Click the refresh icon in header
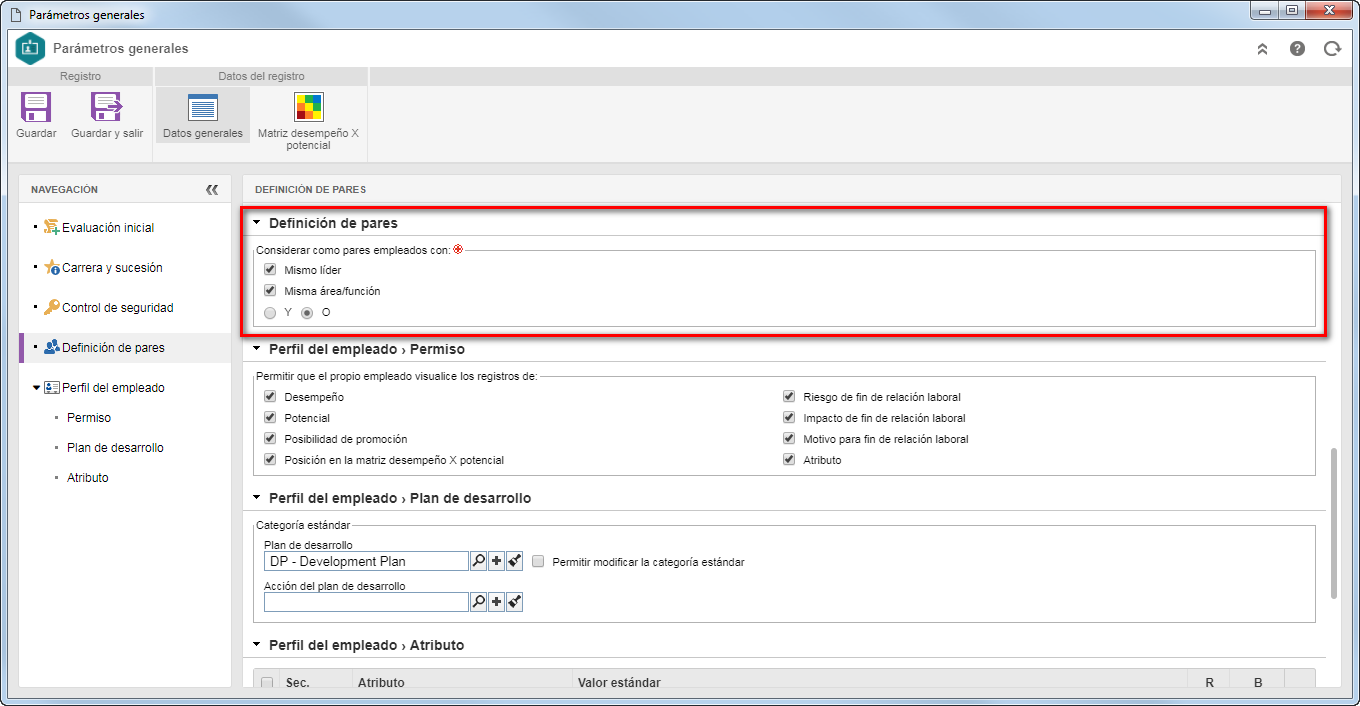 coord(1332,48)
